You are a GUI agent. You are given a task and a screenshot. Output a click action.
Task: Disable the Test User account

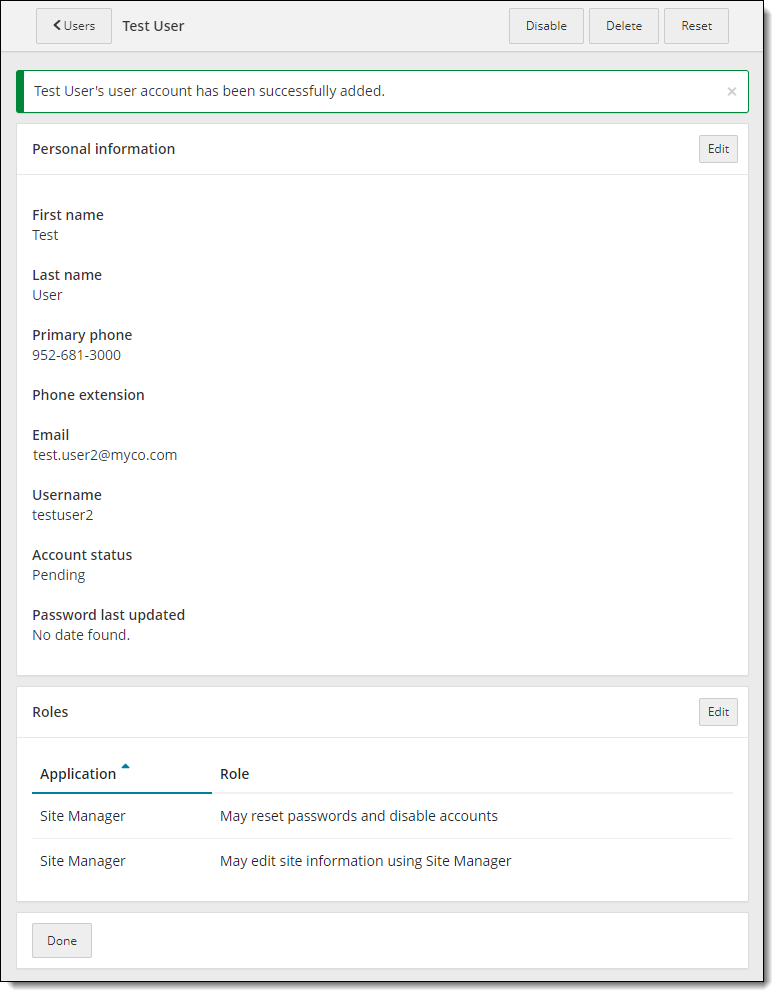pos(546,26)
